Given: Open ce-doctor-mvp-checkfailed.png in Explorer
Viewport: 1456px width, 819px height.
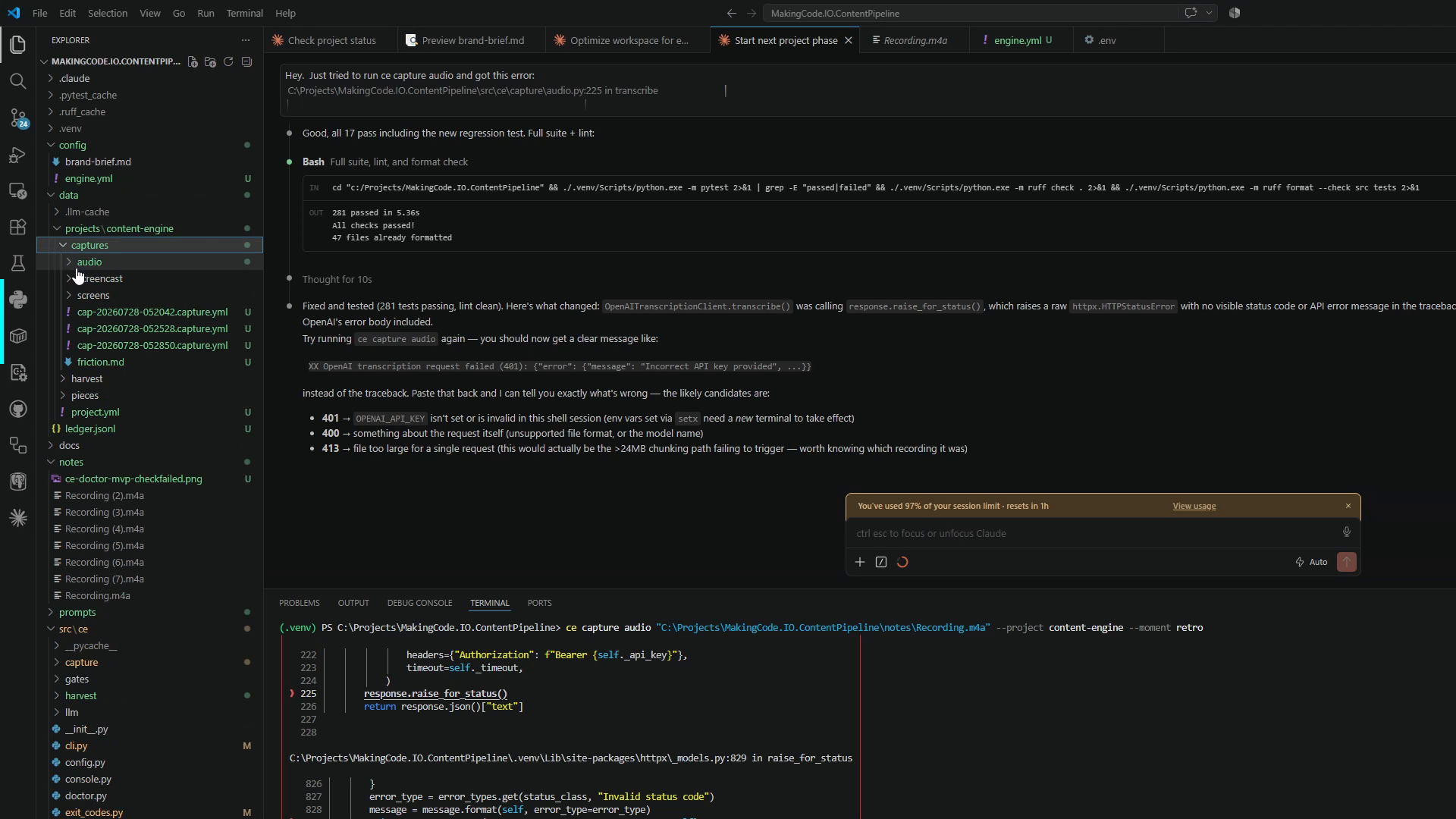Looking at the screenshot, I should 133,479.
